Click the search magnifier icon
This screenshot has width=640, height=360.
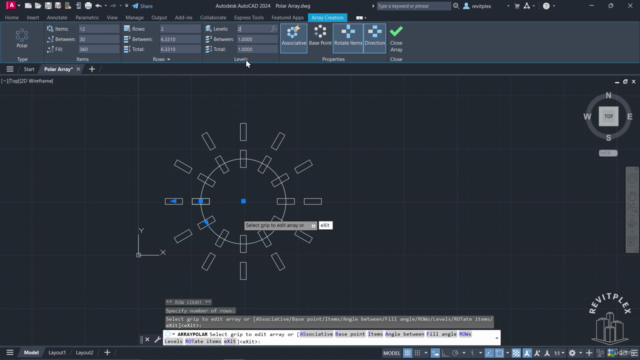point(456,6)
